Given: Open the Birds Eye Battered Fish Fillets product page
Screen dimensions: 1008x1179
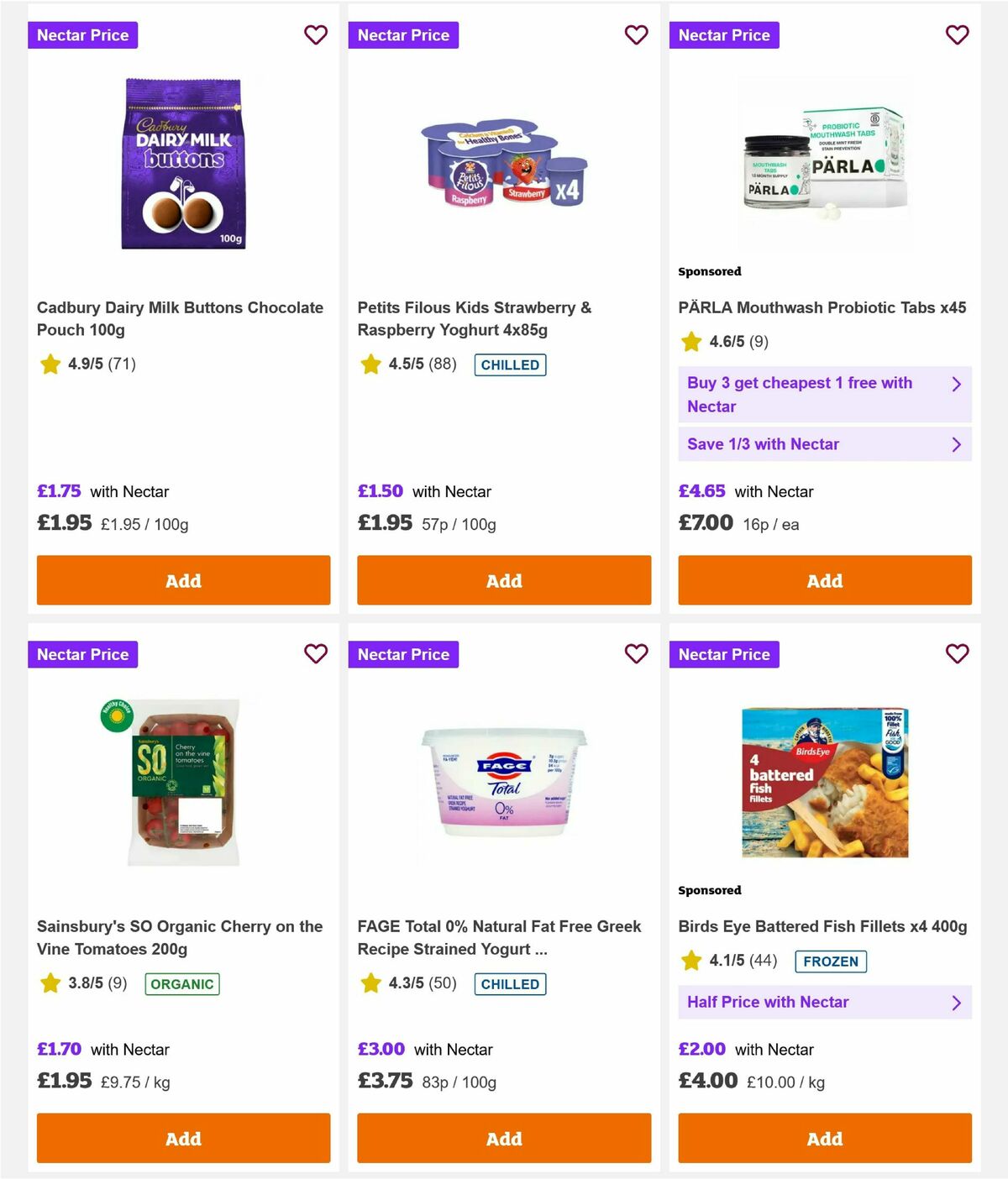Looking at the screenshot, I should (x=822, y=926).
